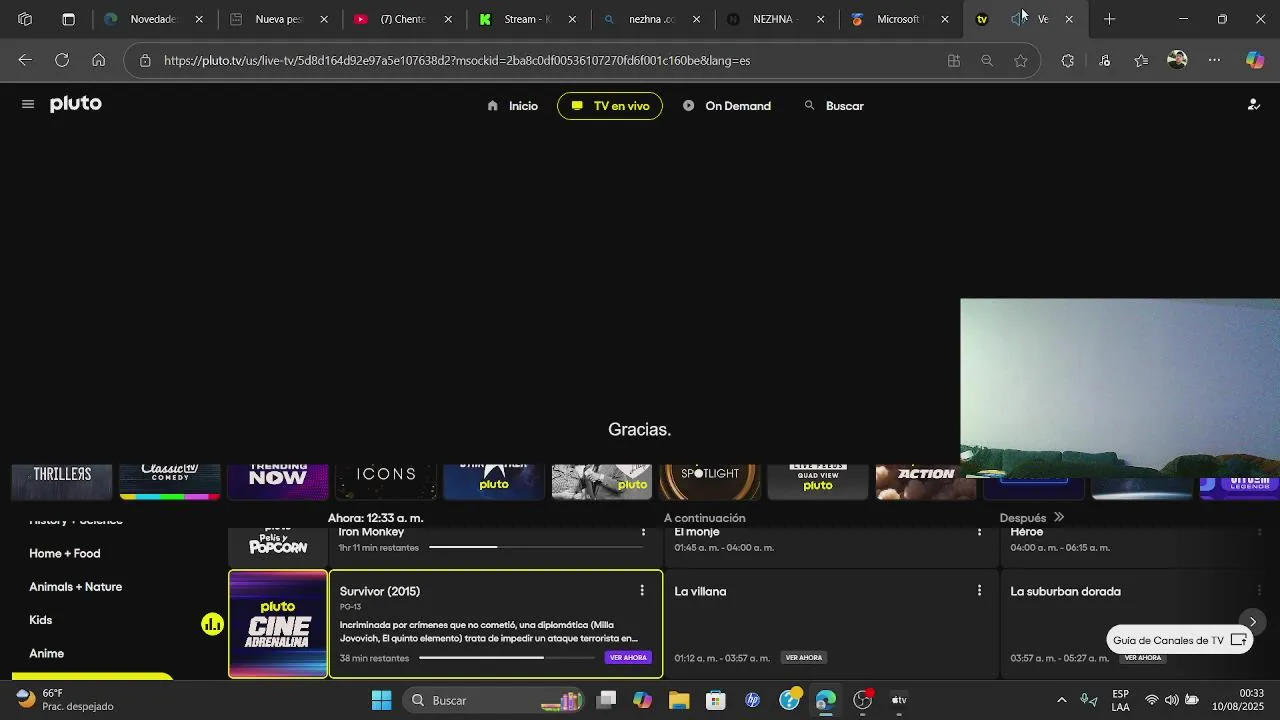The image size is (1280, 720).
Task: Click Survivor progress bar
Action: (507, 658)
